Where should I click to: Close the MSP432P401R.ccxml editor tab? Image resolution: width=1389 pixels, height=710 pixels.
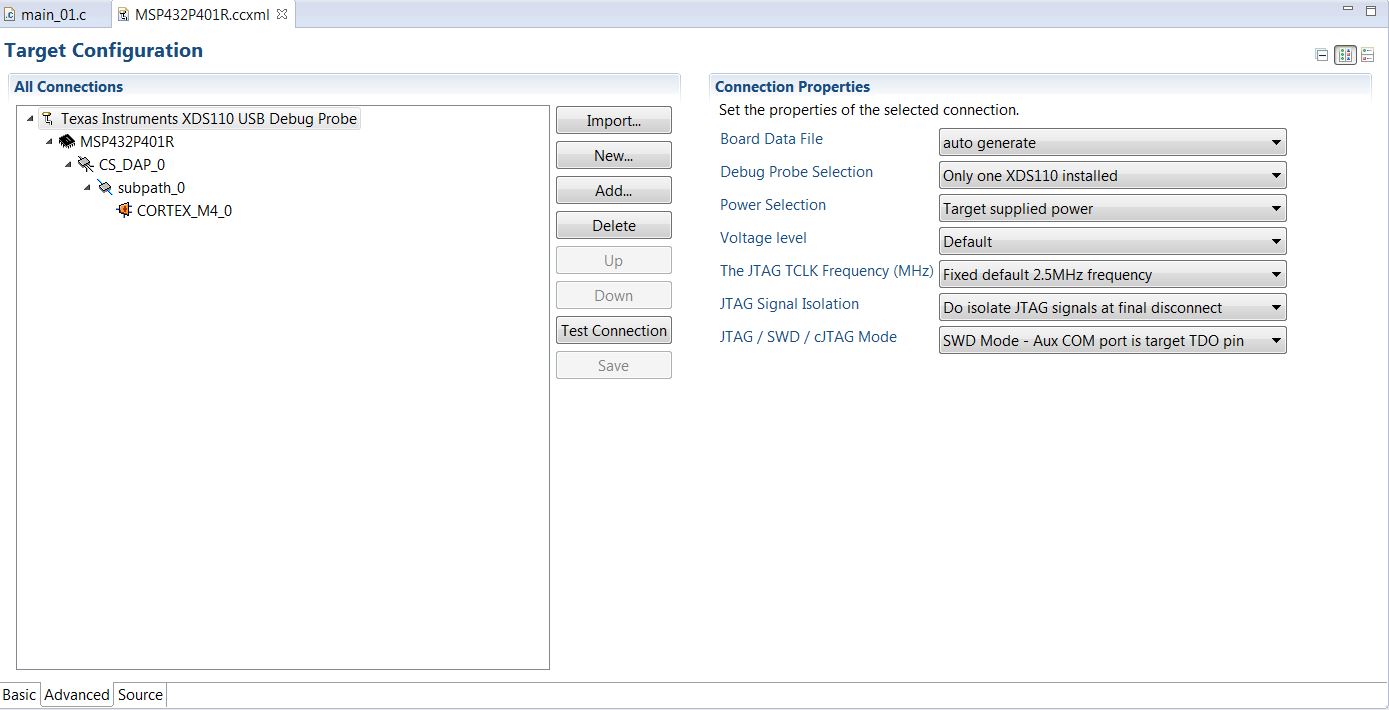(x=282, y=14)
